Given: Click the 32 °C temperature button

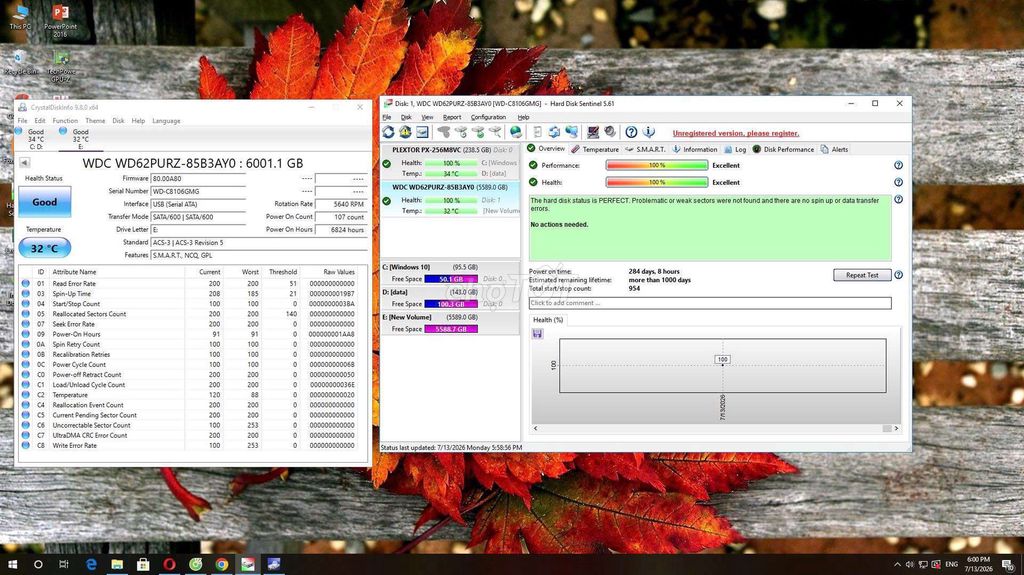Looking at the screenshot, I should coord(44,248).
